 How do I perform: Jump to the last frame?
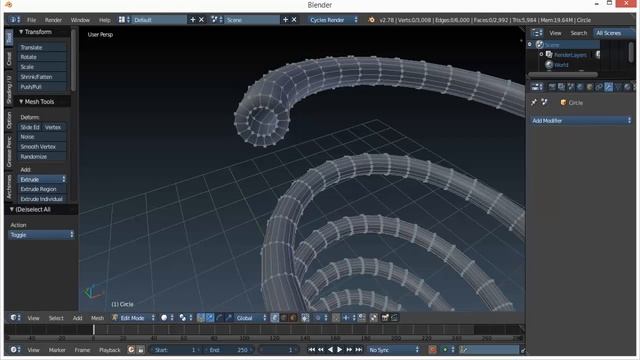click(x=358, y=350)
